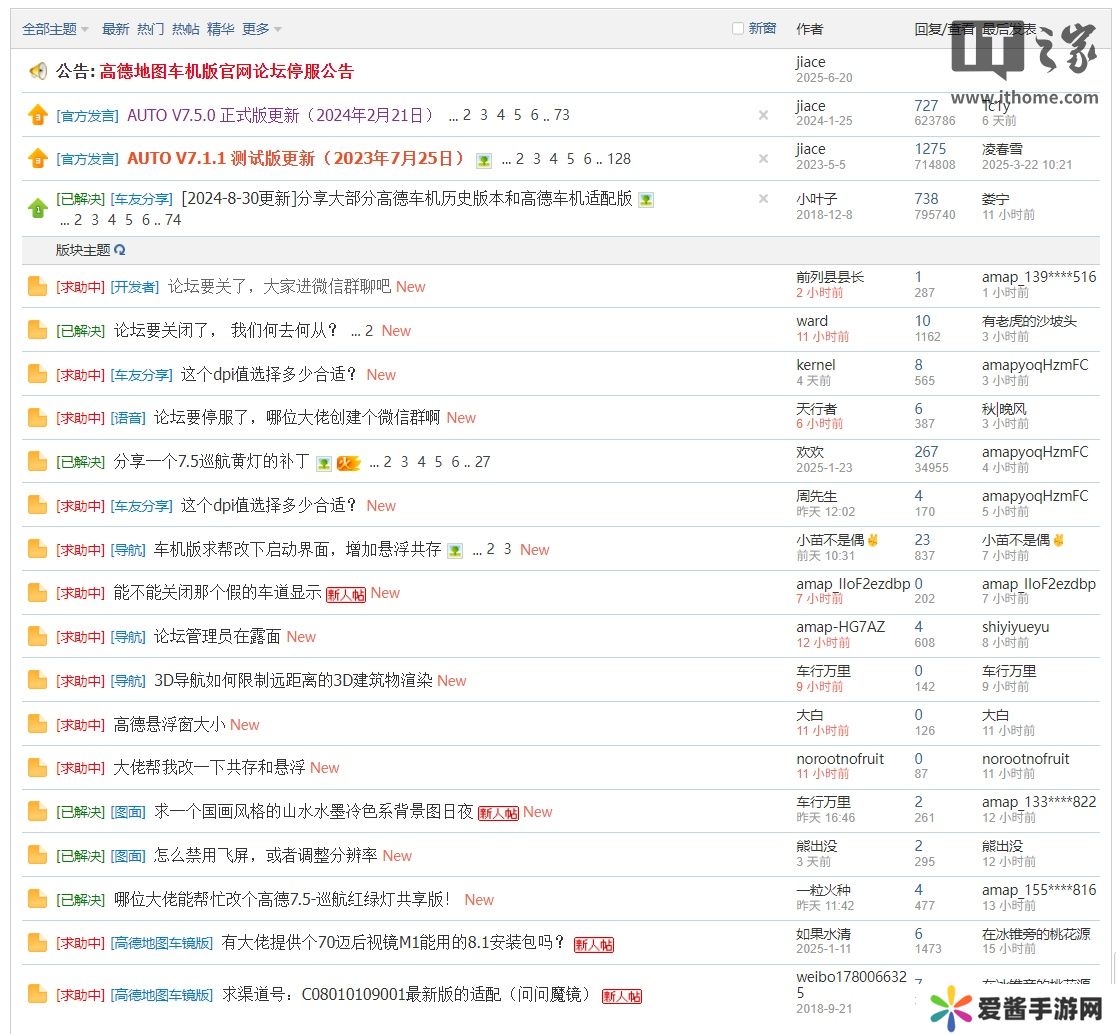
Task: Click the fire hot icon on 7.5巡航黄灯 thread
Action: (348, 462)
